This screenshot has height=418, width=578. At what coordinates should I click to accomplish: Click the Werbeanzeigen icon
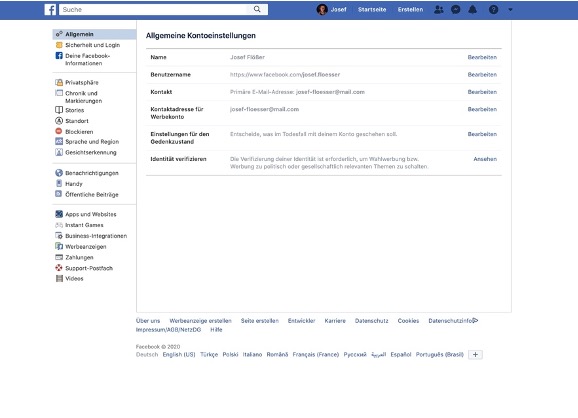[59, 246]
